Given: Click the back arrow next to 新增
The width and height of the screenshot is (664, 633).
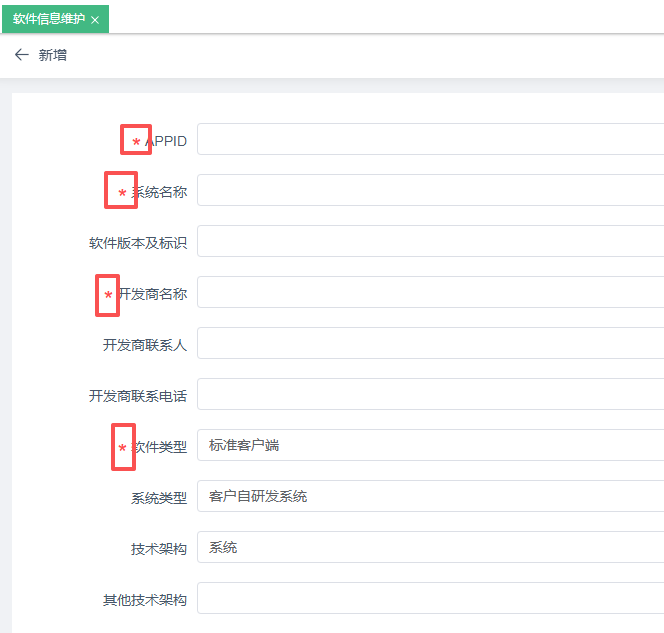Looking at the screenshot, I should coord(22,55).
